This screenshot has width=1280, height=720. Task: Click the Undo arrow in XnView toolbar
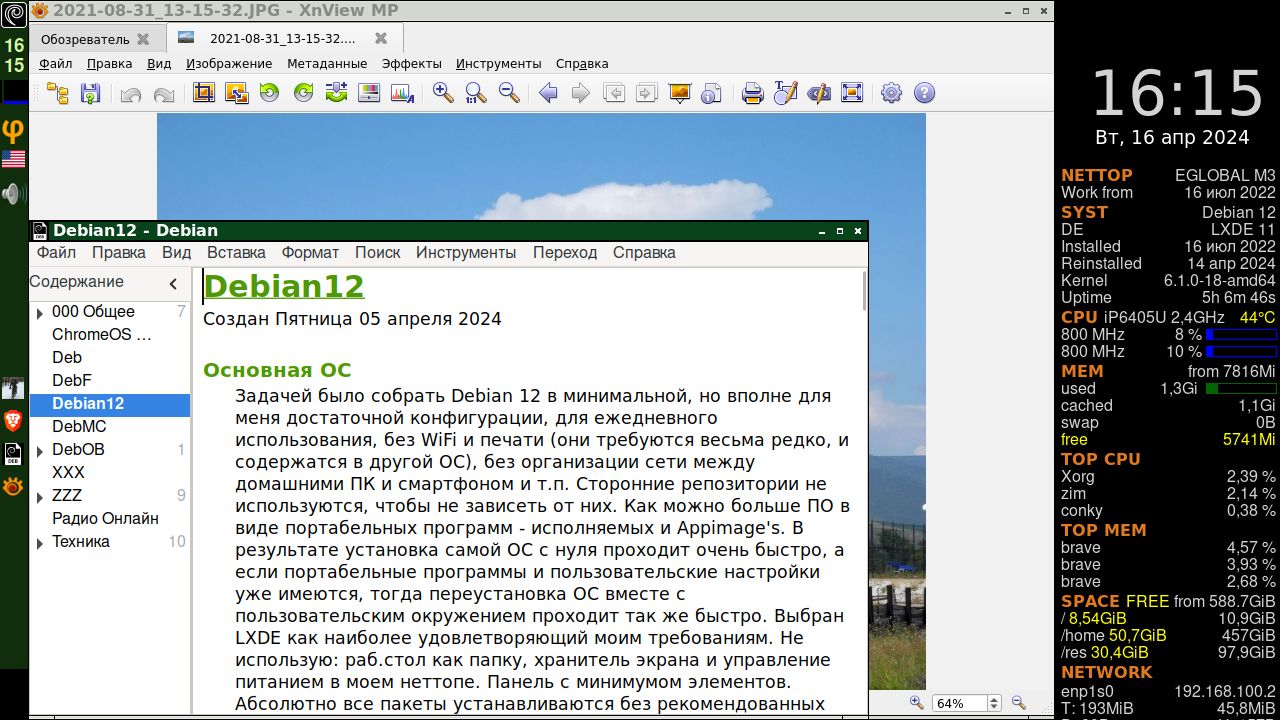[x=130, y=93]
